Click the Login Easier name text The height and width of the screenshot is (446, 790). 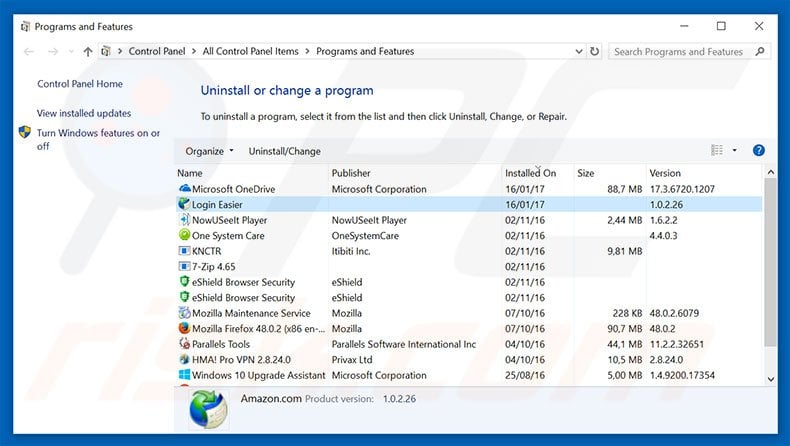pos(217,204)
